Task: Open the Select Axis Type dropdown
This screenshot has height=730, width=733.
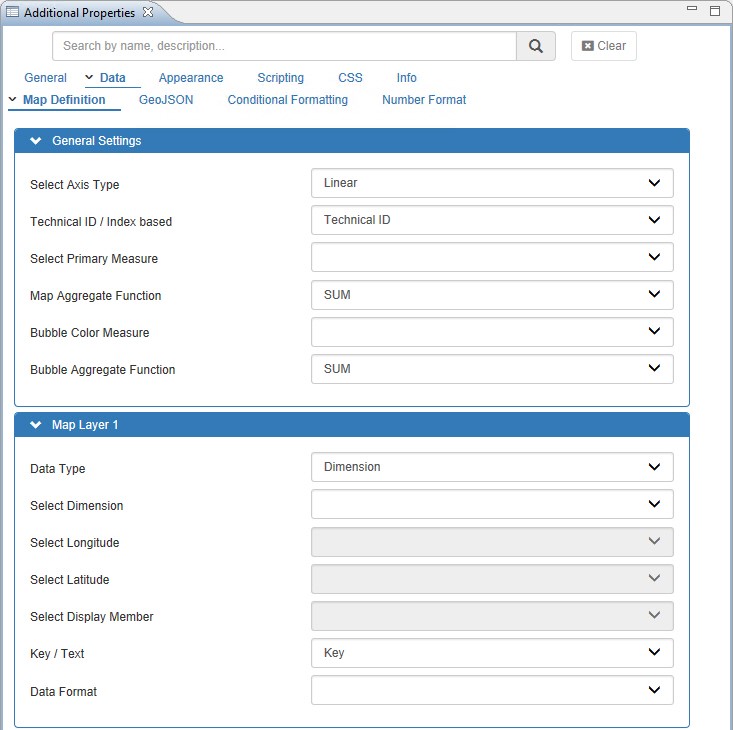Action: 492,183
